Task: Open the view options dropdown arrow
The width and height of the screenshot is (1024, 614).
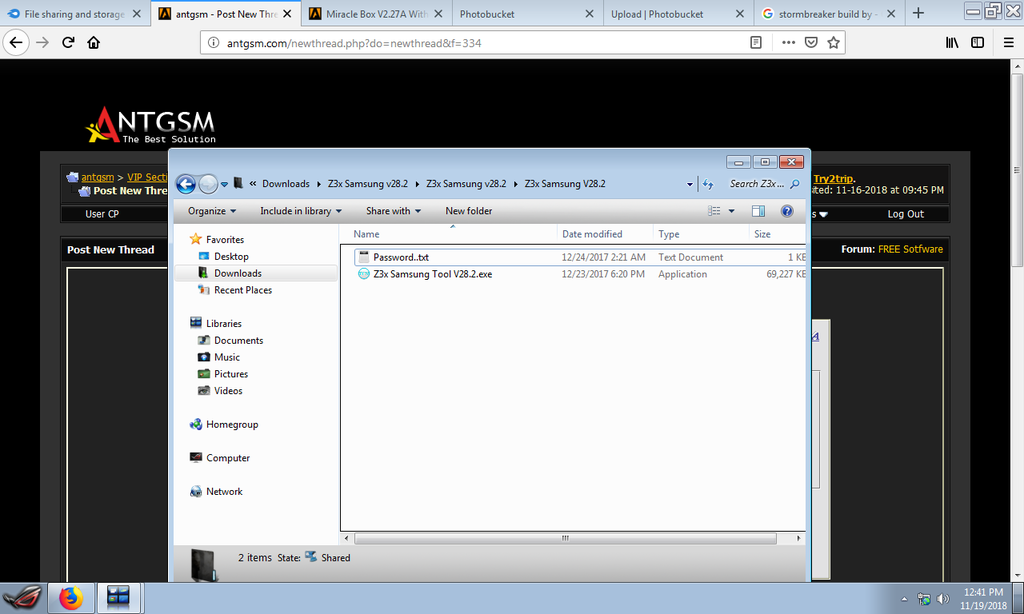Action: 731,211
